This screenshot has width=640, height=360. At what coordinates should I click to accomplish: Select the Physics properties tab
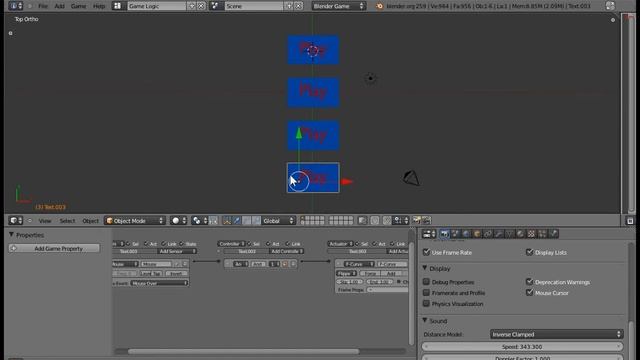point(553,234)
